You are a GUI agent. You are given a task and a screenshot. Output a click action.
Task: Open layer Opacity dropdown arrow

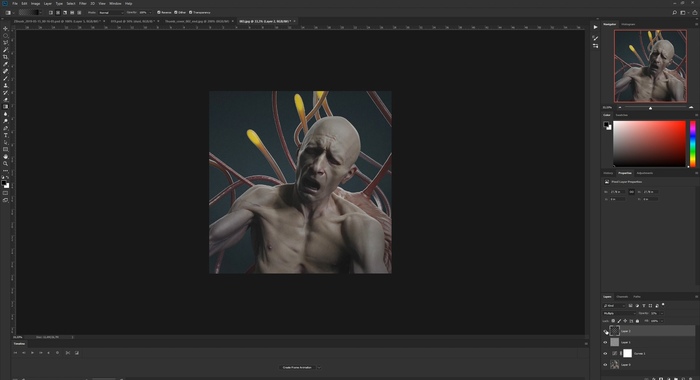tap(661, 313)
